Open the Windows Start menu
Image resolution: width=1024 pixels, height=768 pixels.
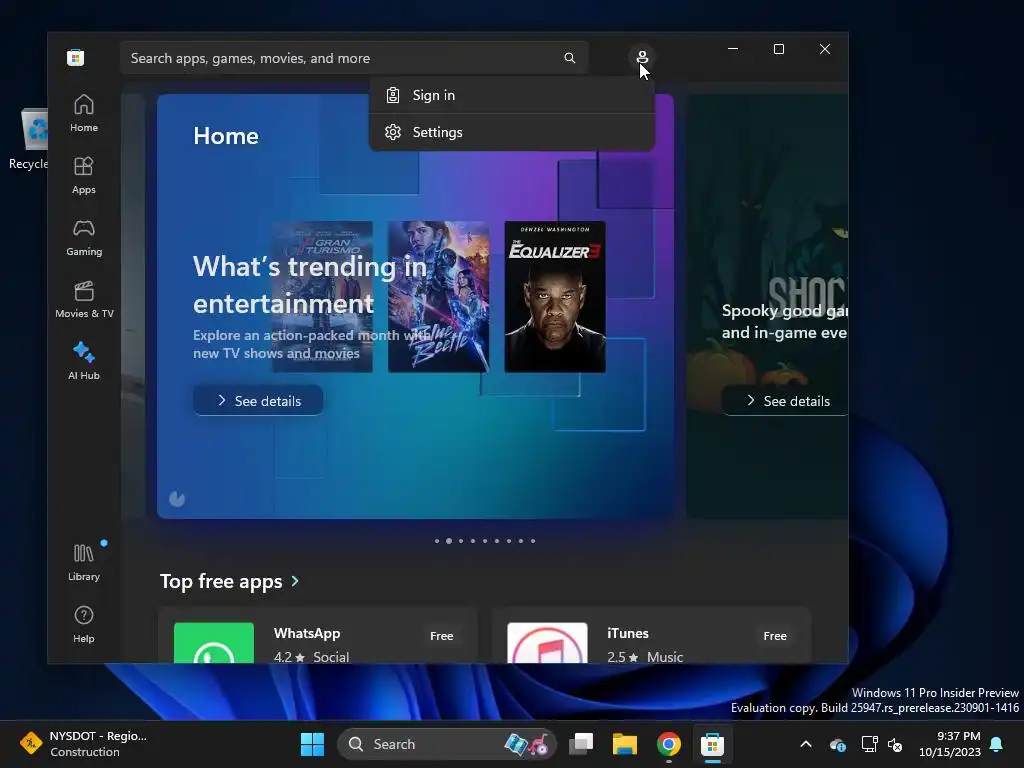pos(312,744)
